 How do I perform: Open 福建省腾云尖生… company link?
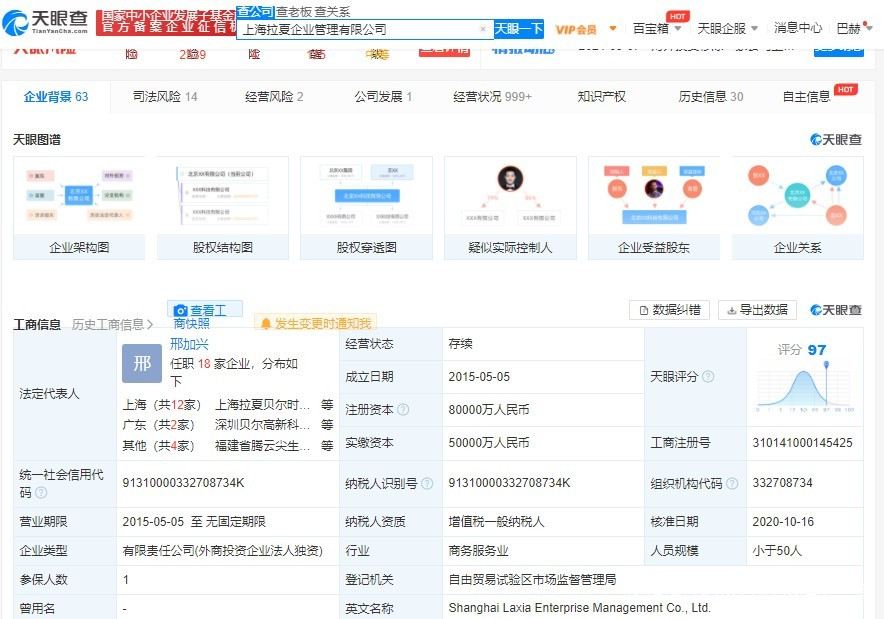tap(263, 446)
